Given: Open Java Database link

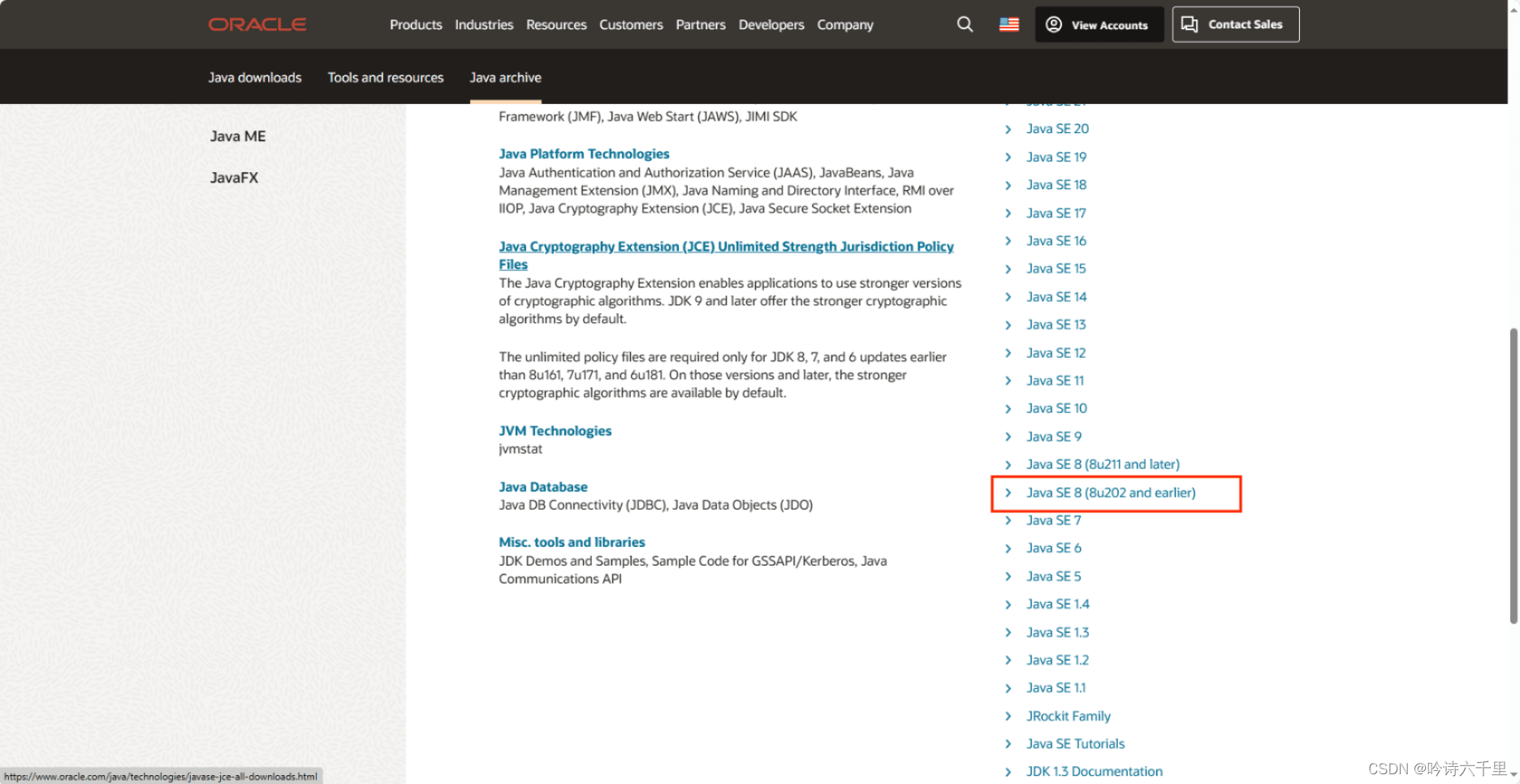Looking at the screenshot, I should pyautogui.click(x=542, y=486).
